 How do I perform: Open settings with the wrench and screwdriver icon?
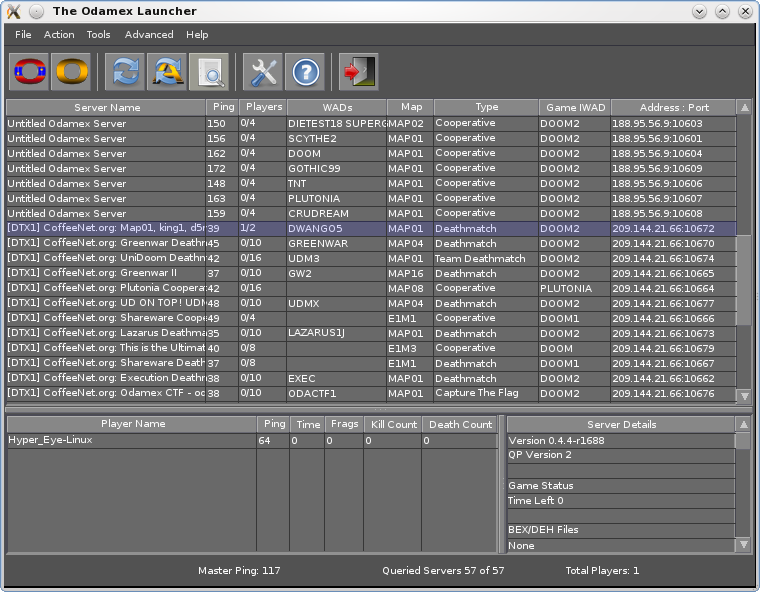[x=263, y=72]
